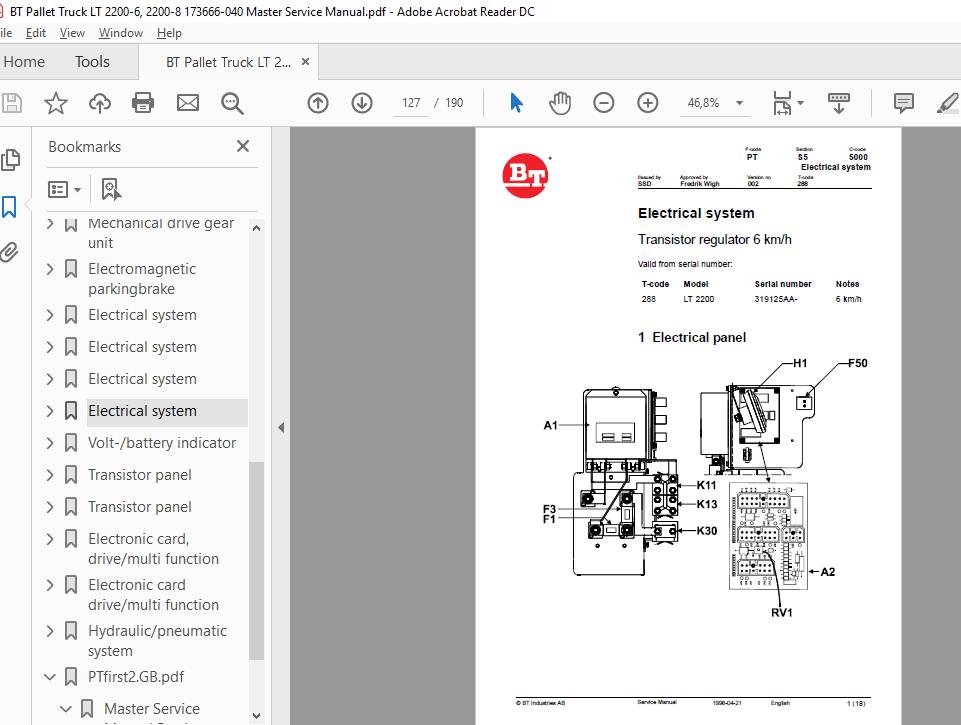Click the Save file icon
Image resolution: width=961 pixels, height=725 pixels.
[x=12, y=103]
